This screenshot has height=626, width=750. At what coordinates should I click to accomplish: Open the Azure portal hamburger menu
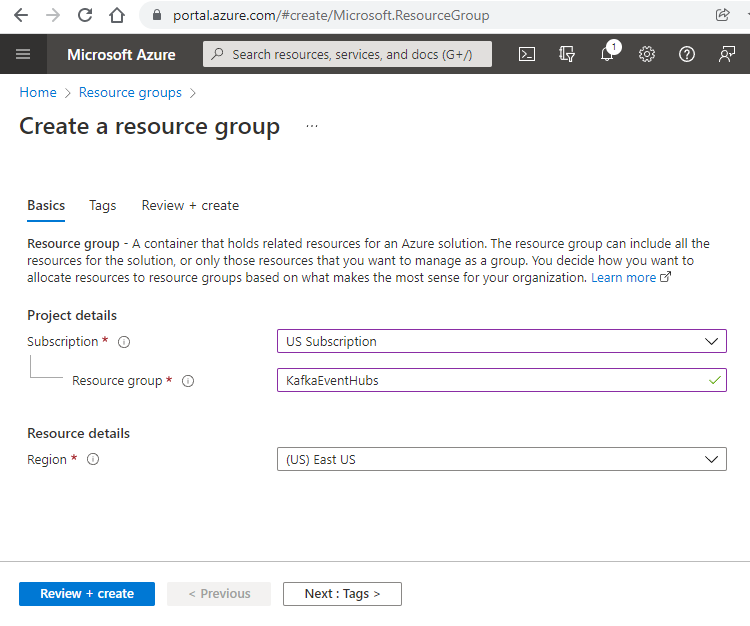tap(23, 54)
